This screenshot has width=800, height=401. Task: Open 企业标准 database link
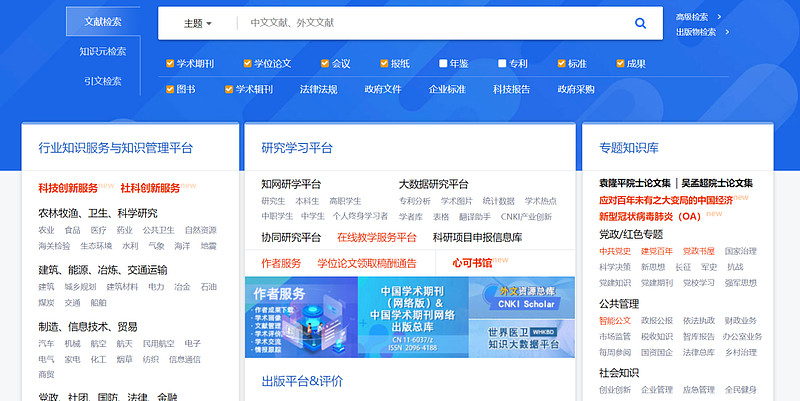447,89
